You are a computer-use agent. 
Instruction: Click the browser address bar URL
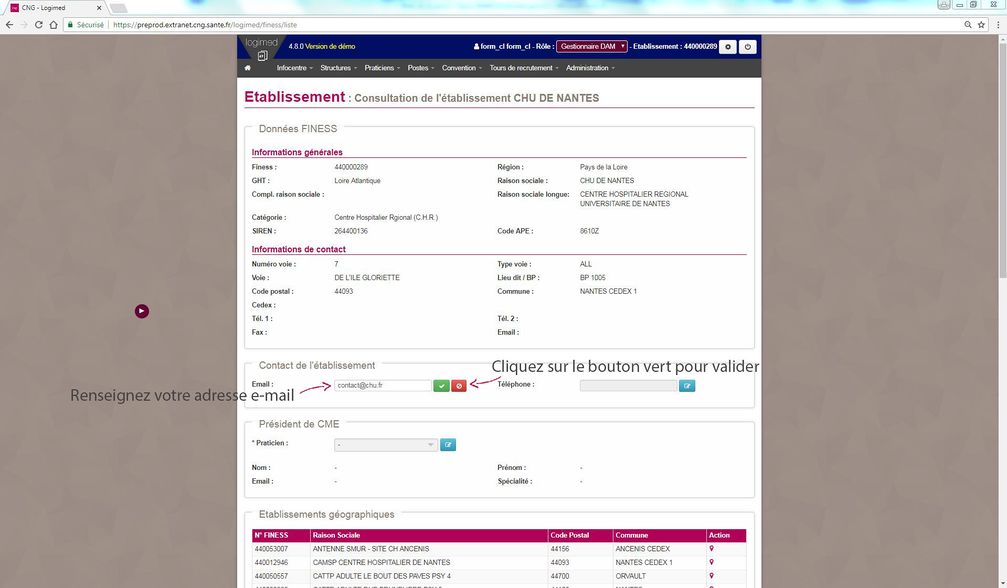(x=205, y=24)
